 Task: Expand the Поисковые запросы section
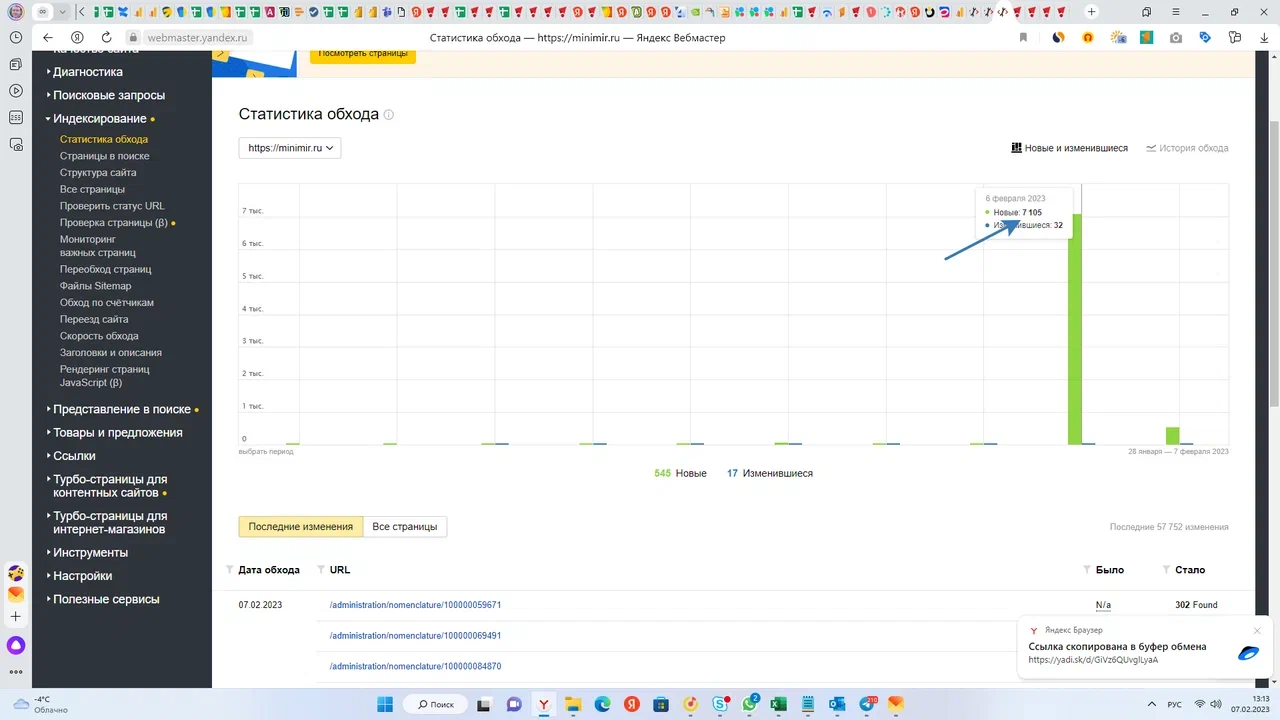click(x=108, y=95)
